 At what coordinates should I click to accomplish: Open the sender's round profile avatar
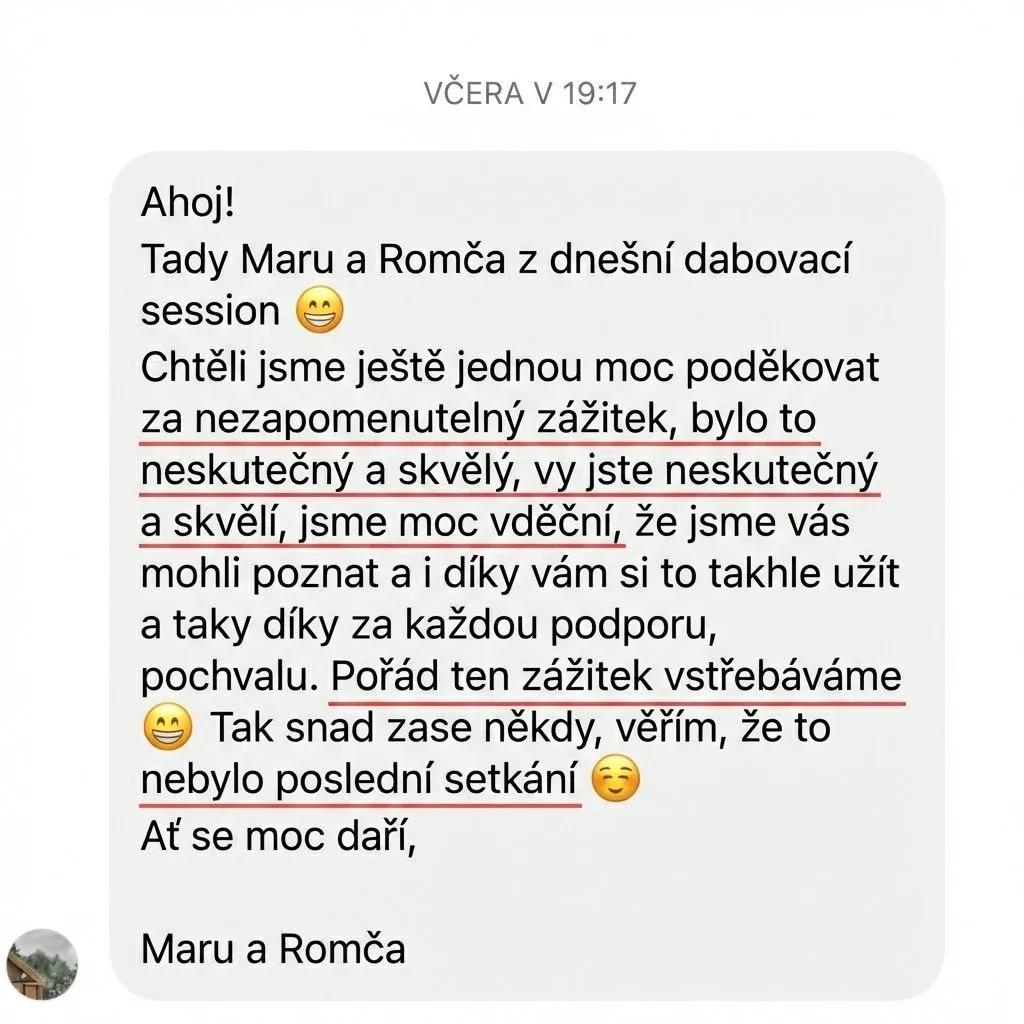click(x=42, y=965)
